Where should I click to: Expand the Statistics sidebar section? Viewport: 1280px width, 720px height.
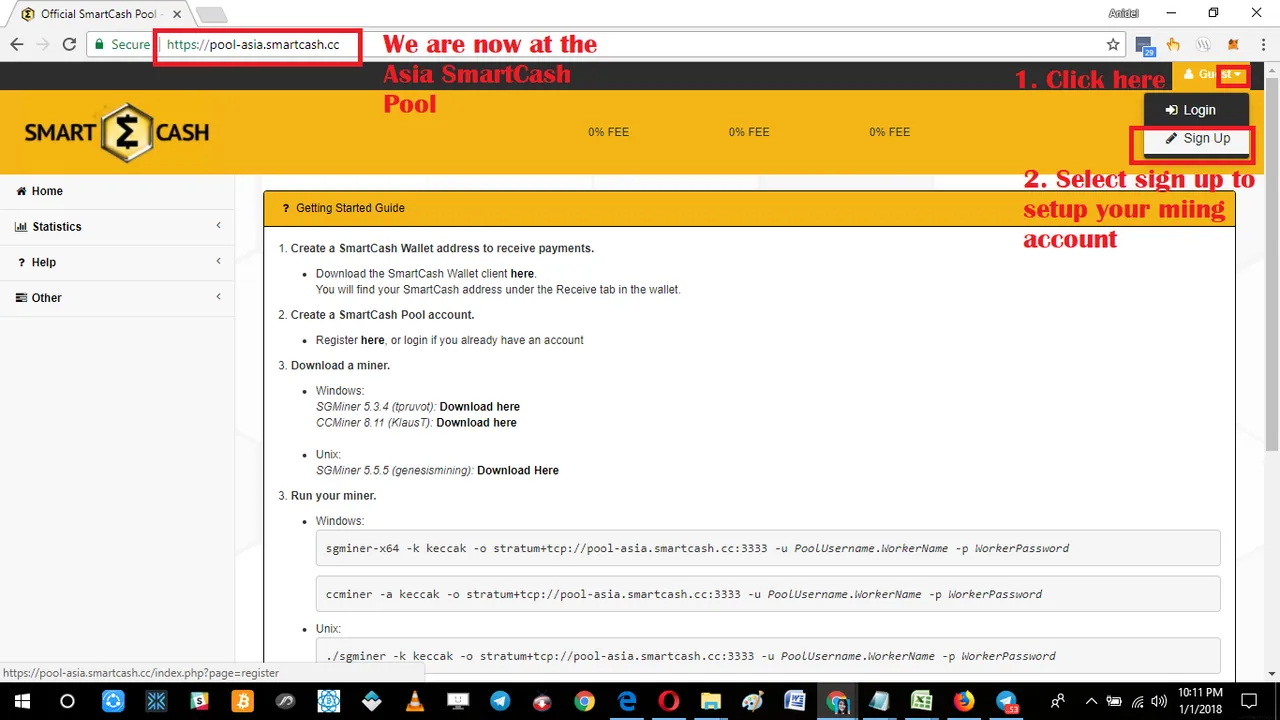coord(117,227)
